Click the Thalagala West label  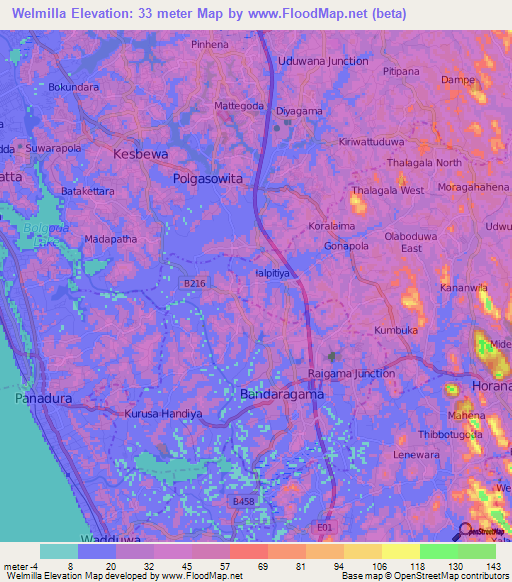click(x=388, y=191)
